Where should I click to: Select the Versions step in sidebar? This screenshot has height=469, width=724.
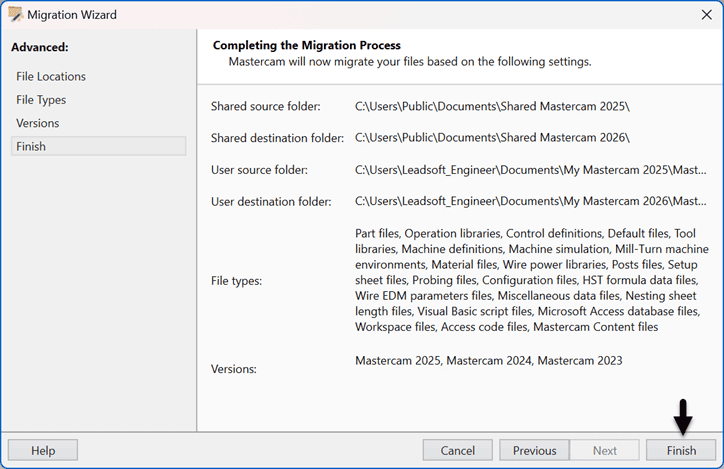point(38,123)
